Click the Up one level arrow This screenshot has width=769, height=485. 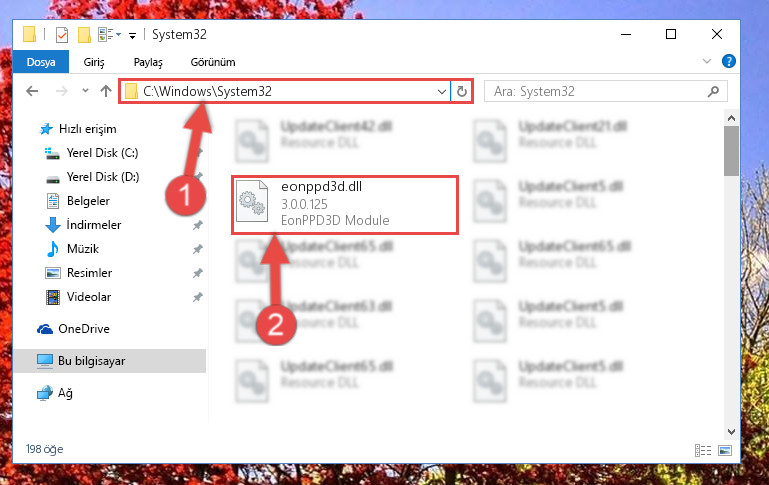click(x=105, y=91)
